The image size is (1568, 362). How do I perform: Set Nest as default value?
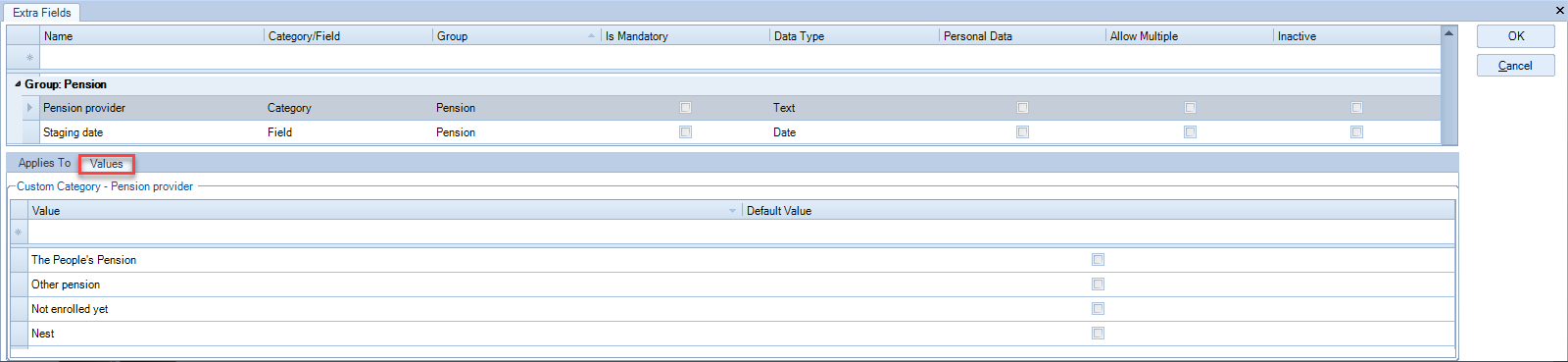pyautogui.click(x=1099, y=334)
